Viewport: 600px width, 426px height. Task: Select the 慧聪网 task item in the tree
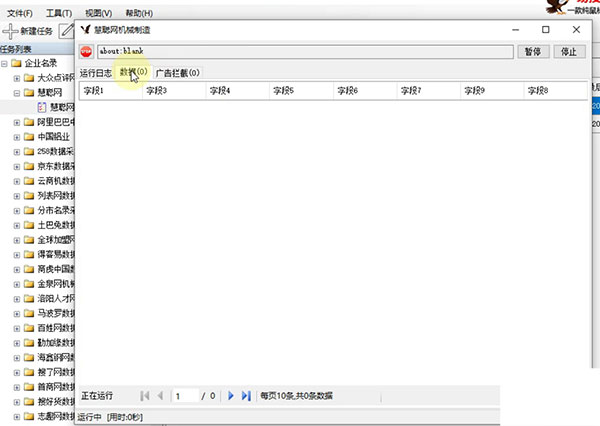click(62, 107)
